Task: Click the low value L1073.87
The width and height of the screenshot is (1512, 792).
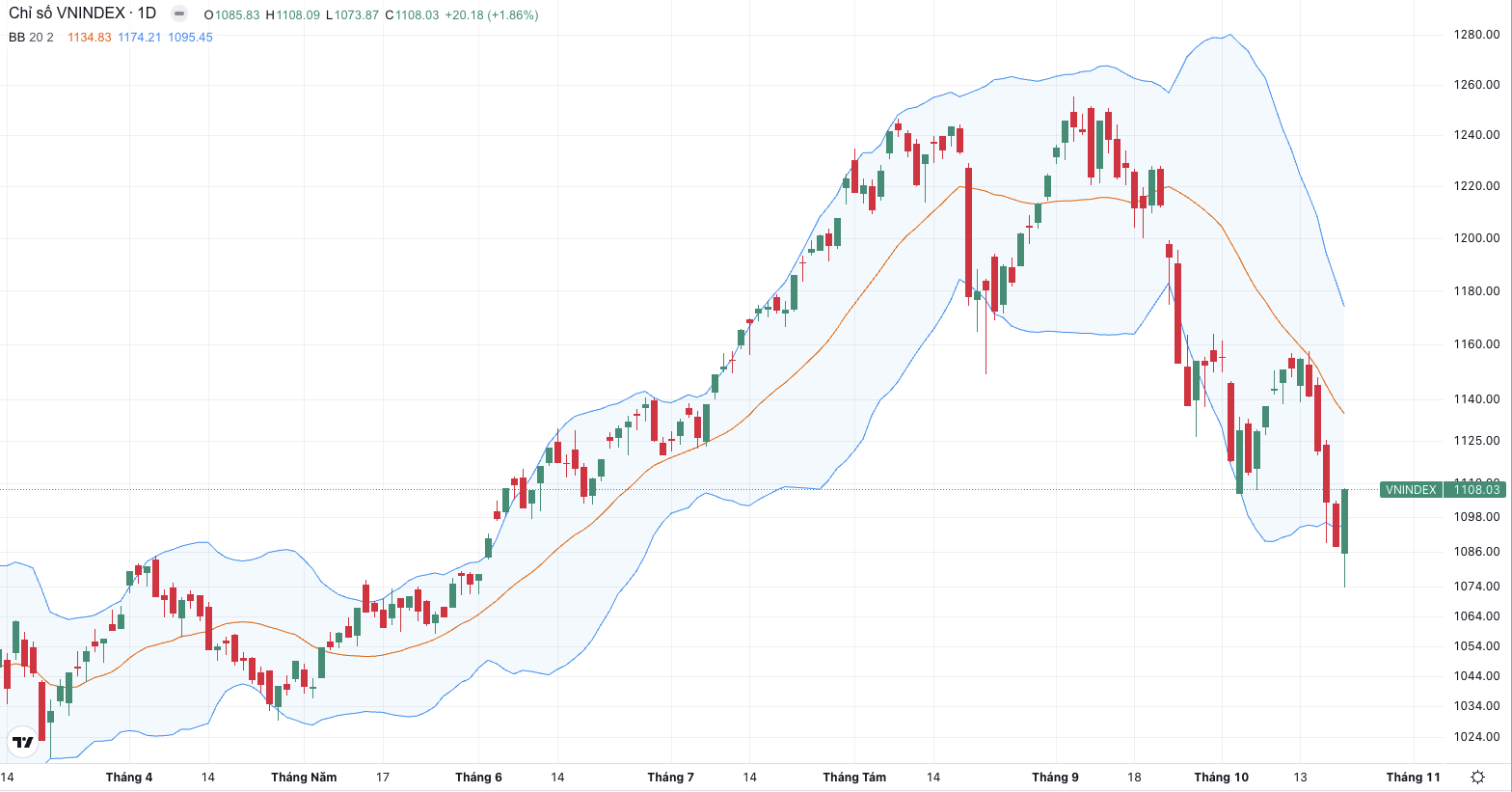Action: tap(352, 15)
